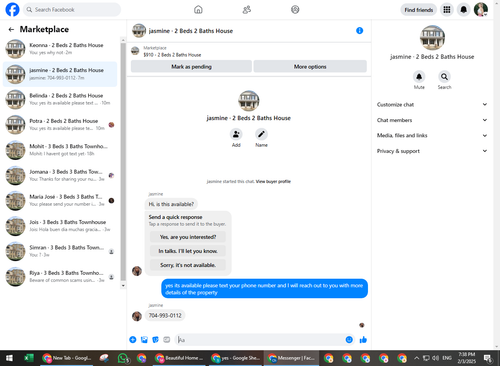The image size is (500, 366).
Task: Open the Friends icon in top bar
Action: 247,9
